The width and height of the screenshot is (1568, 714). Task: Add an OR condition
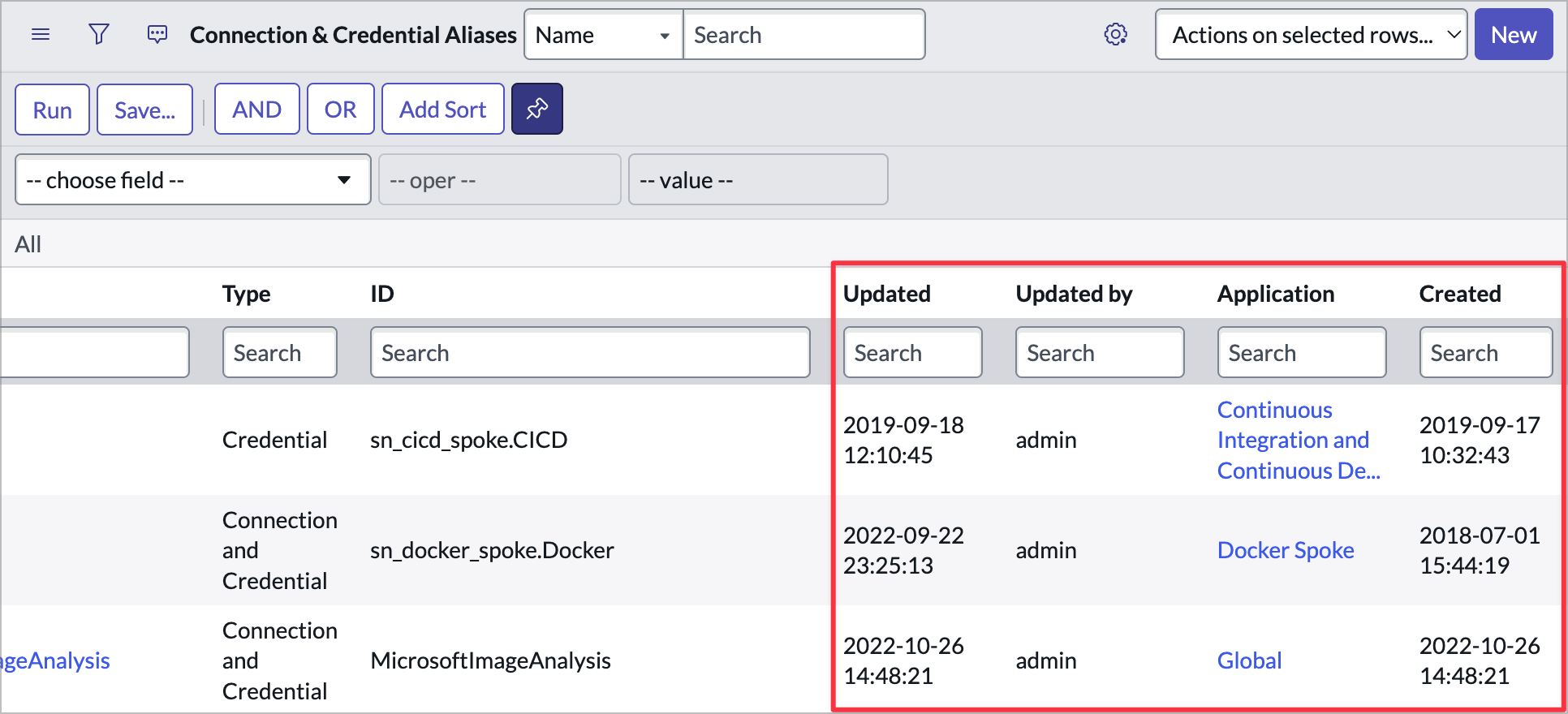(340, 110)
